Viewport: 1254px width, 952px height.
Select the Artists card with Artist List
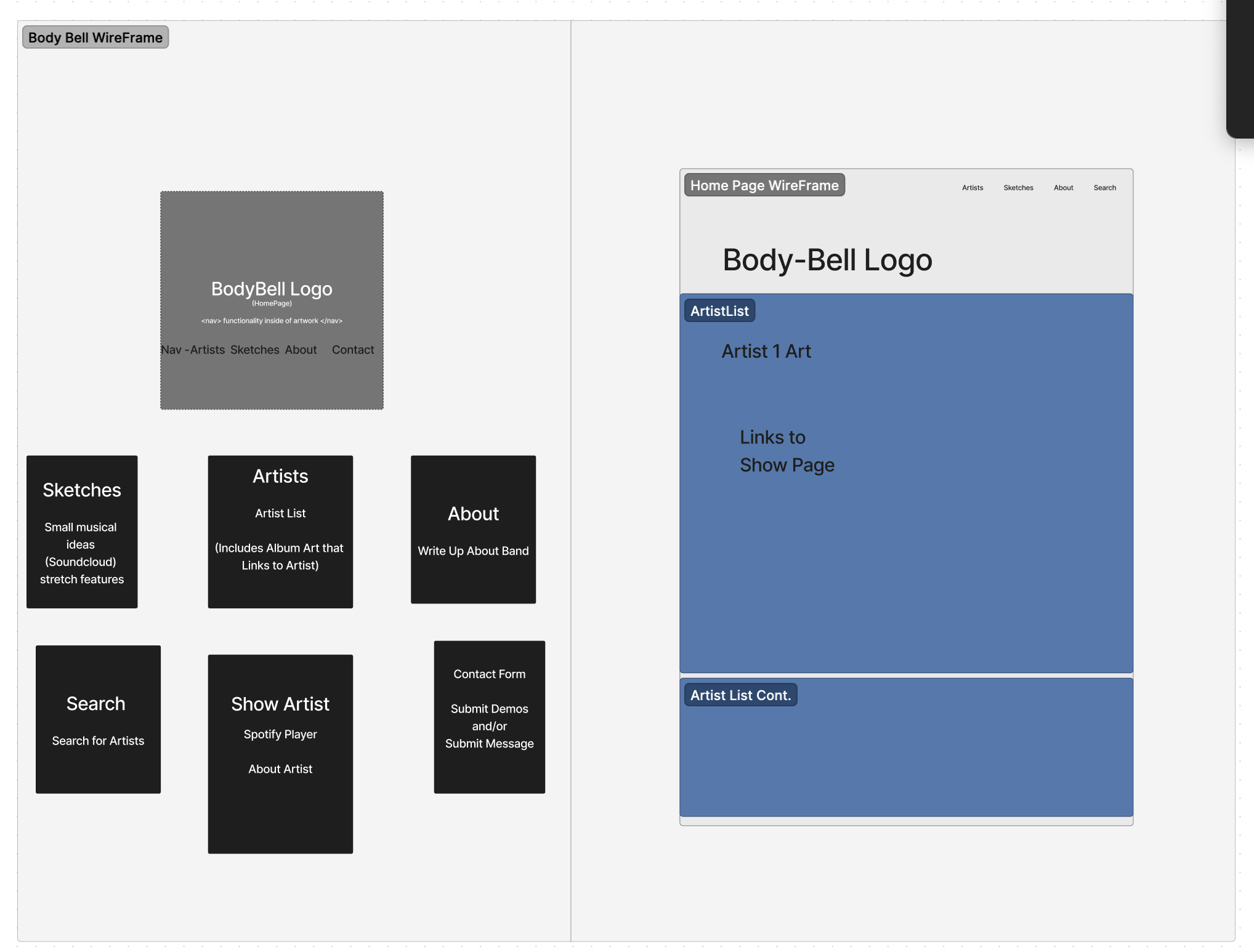click(x=280, y=531)
